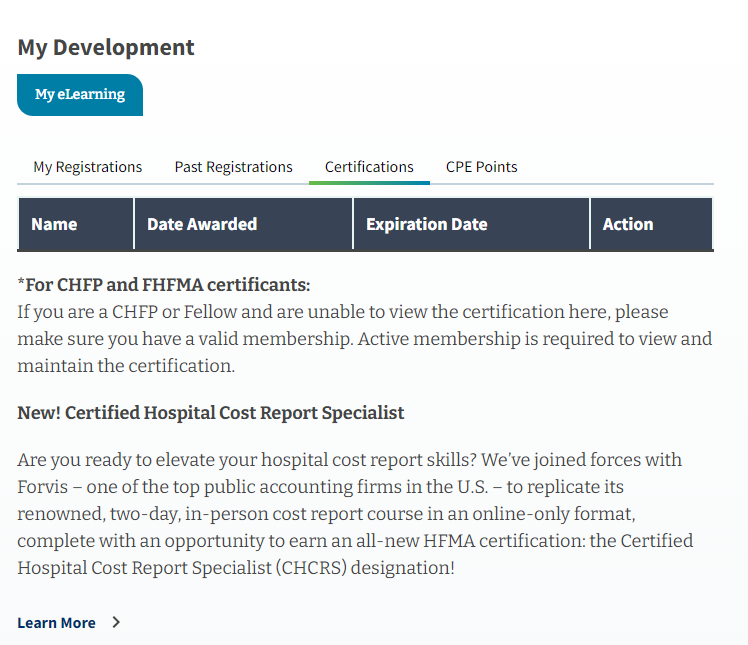
Task: Click the CHFP and FHFMA certificants note heading
Action: tap(164, 285)
